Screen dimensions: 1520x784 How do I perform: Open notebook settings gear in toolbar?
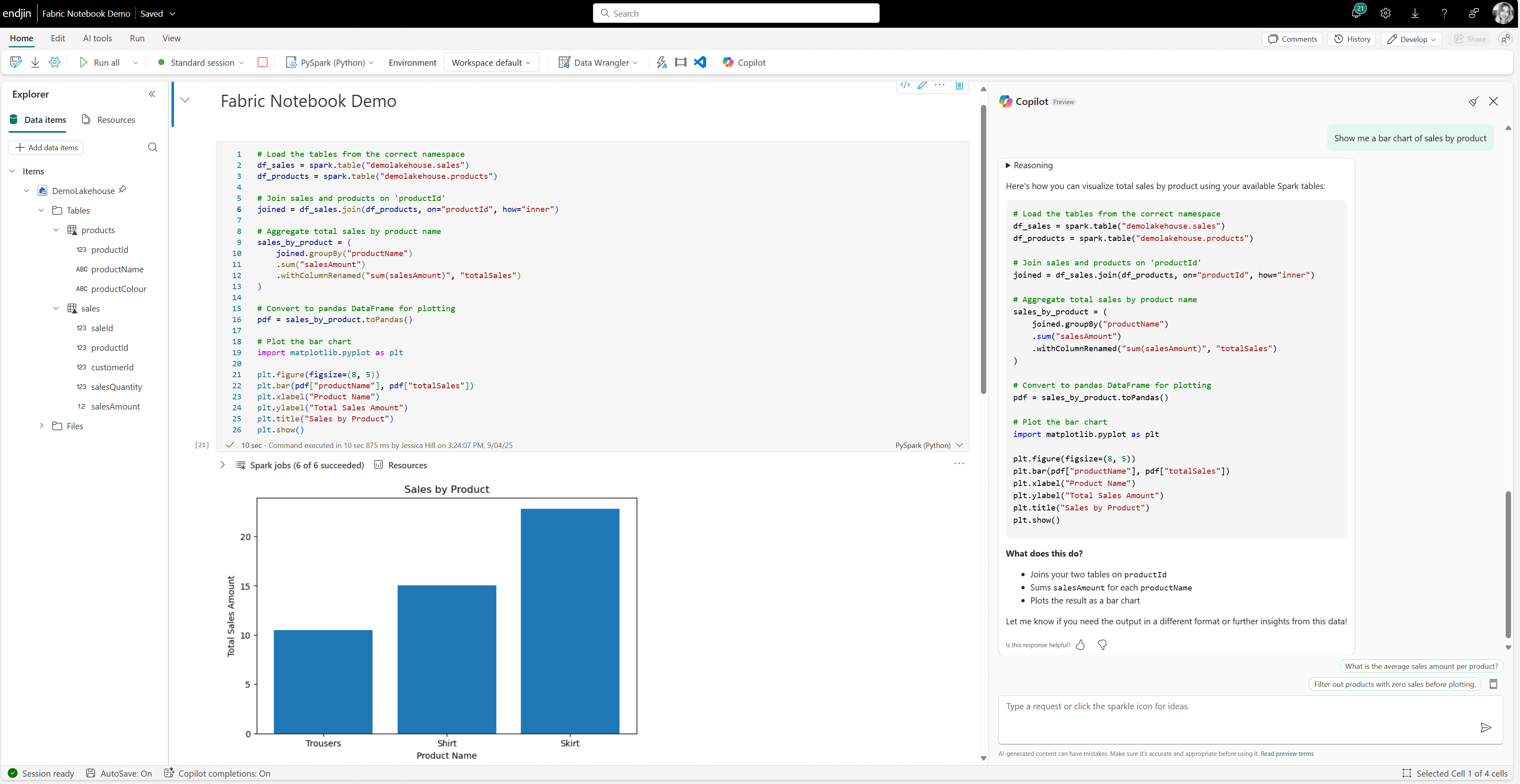pyautogui.click(x=55, y=62)
